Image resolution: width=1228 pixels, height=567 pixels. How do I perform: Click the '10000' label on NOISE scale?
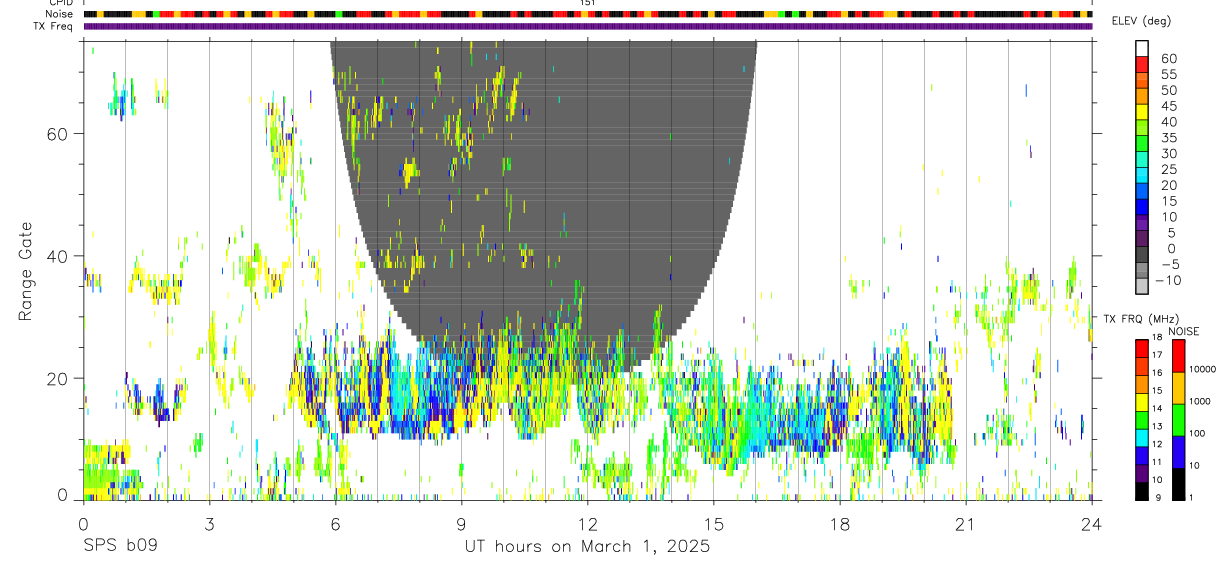pyautogui.click(x=1203, y=369)
